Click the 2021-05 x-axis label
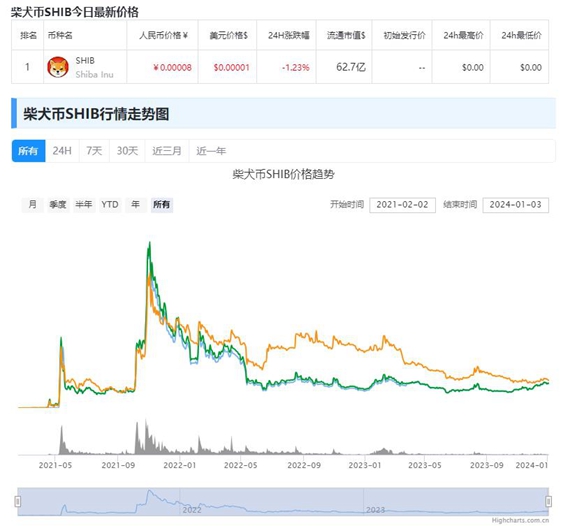The width and height of the screenshot is (570, 526). 55,465
